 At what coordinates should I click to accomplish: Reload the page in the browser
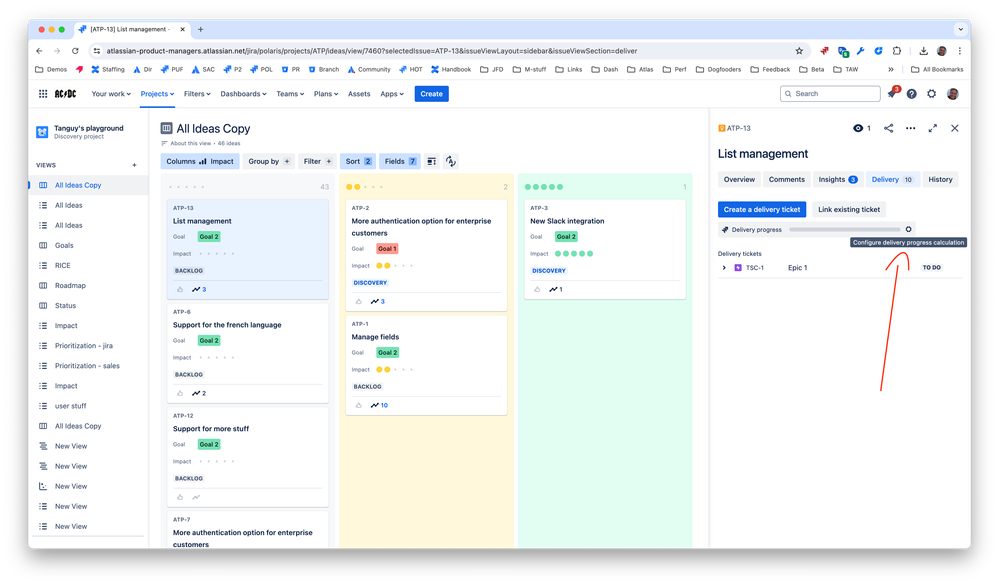[75, 51]
